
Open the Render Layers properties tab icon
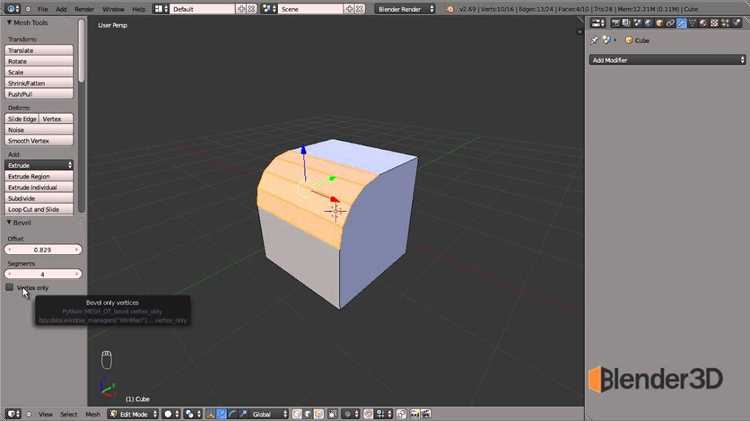626,22
